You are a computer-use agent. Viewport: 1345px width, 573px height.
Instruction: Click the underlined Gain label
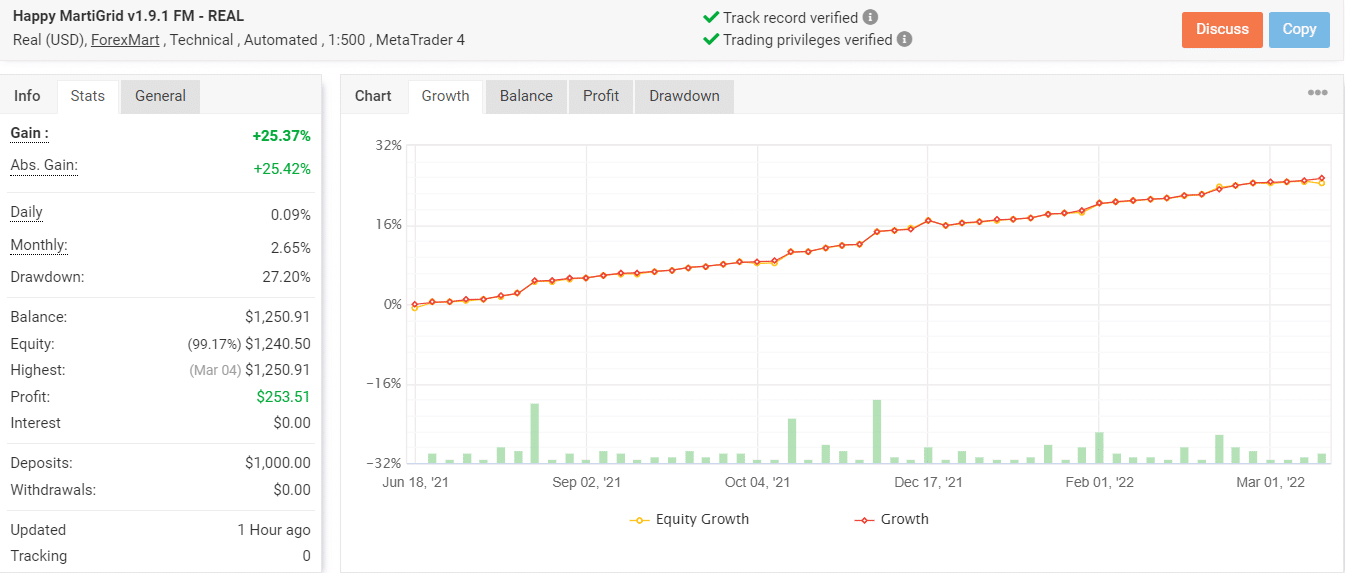point(29,133)
